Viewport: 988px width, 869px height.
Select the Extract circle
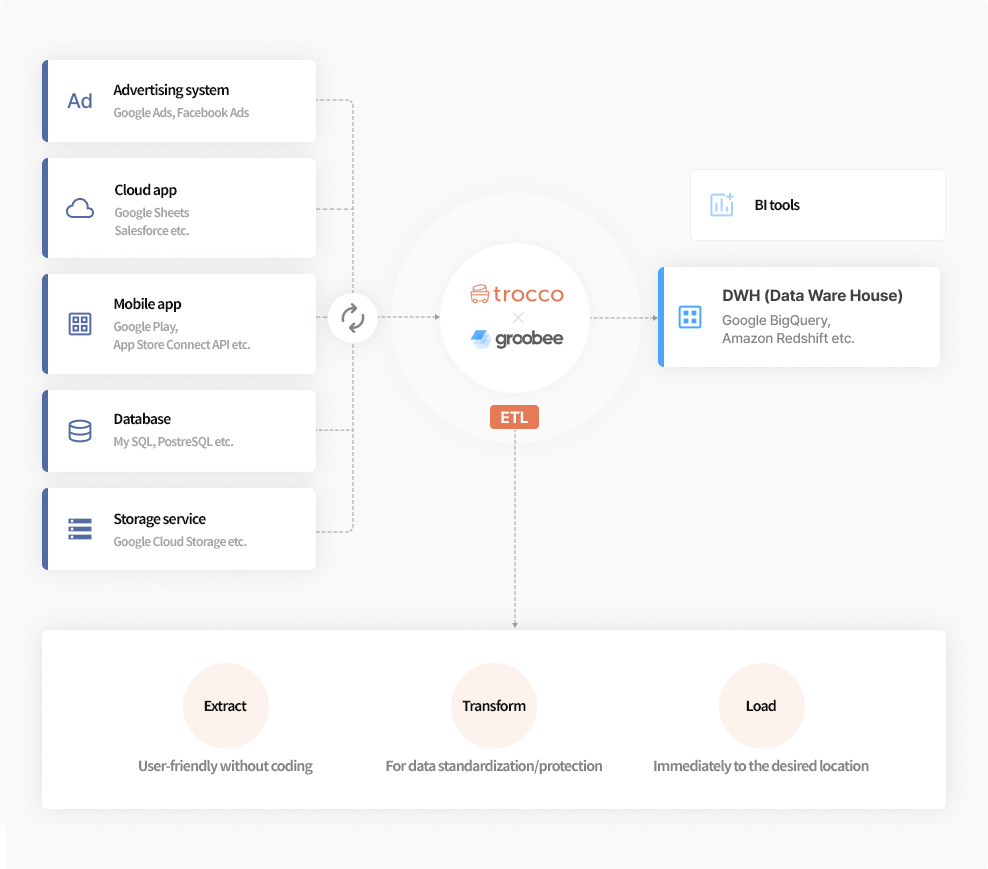point(226,706)
